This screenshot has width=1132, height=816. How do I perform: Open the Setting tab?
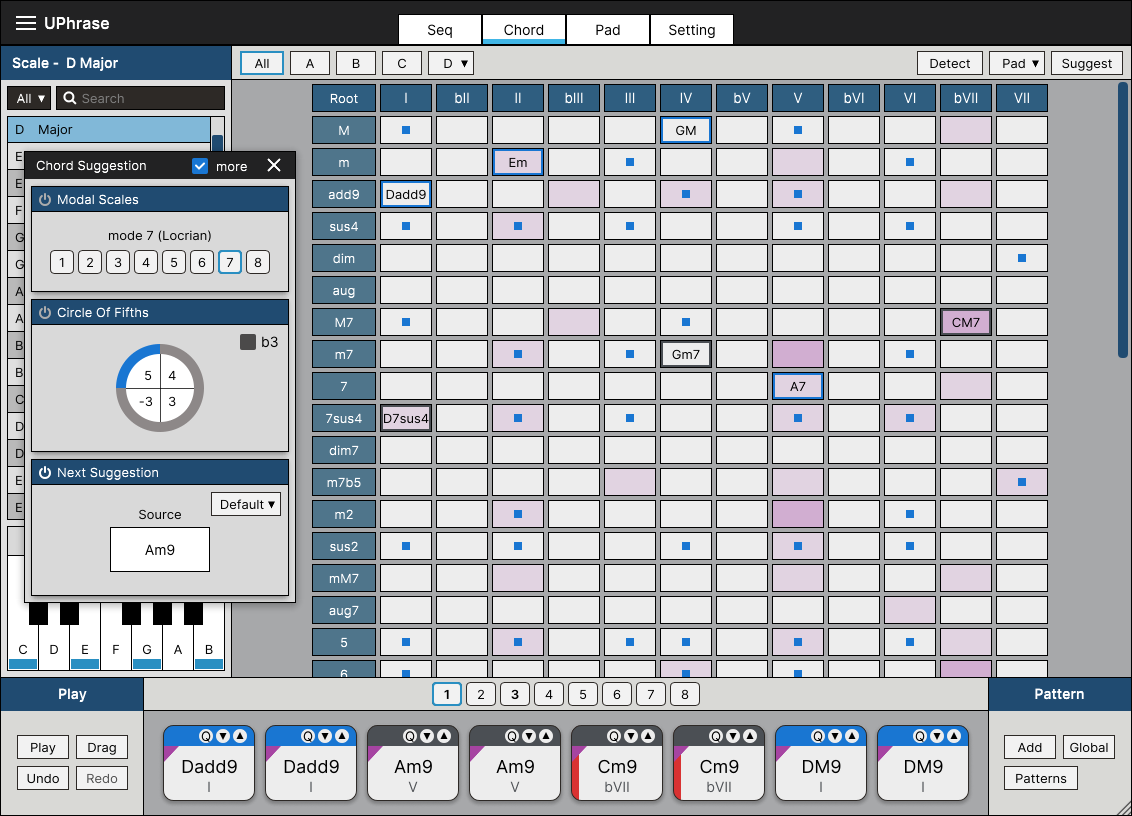click(x=692, y=30)
